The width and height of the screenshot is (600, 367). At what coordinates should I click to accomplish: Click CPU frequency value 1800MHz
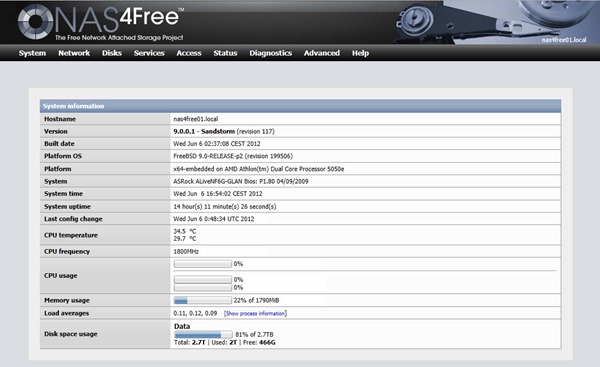(186, 251)
